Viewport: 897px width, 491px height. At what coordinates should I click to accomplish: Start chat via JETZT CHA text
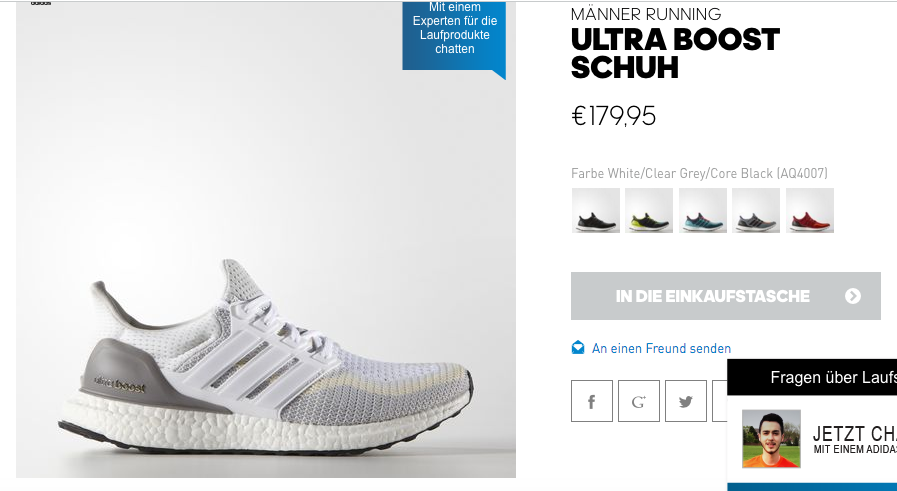(x=854, y=434)
